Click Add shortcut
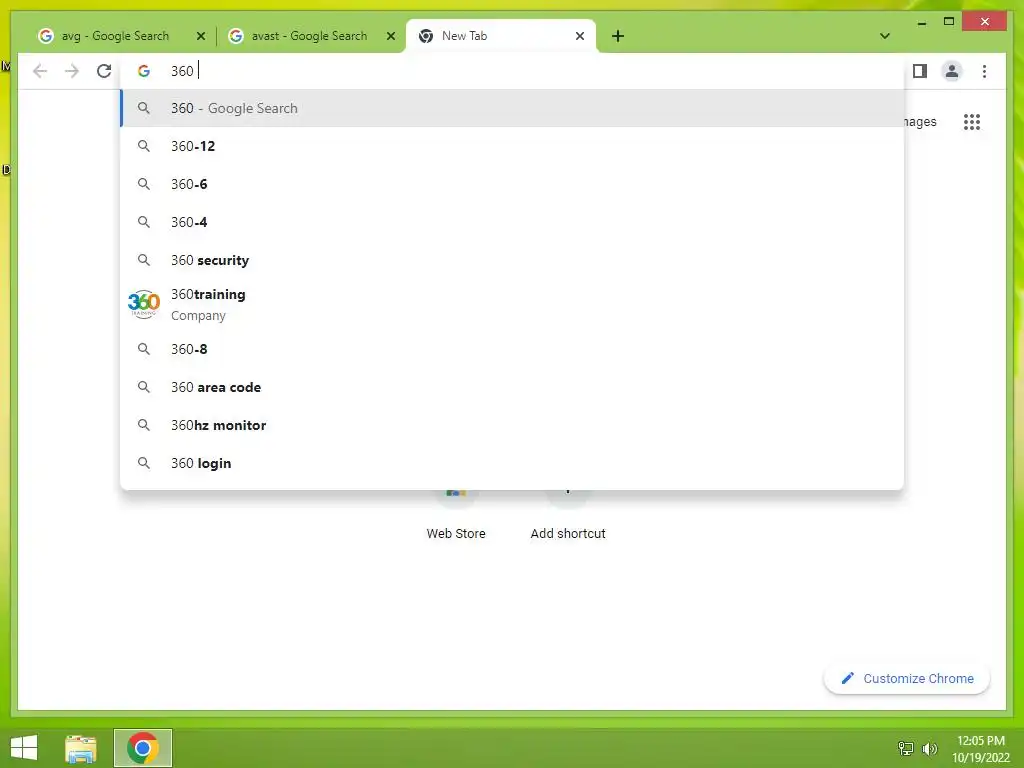The height and width of the screenshot is (768, 1024). [x=568, y=516]
